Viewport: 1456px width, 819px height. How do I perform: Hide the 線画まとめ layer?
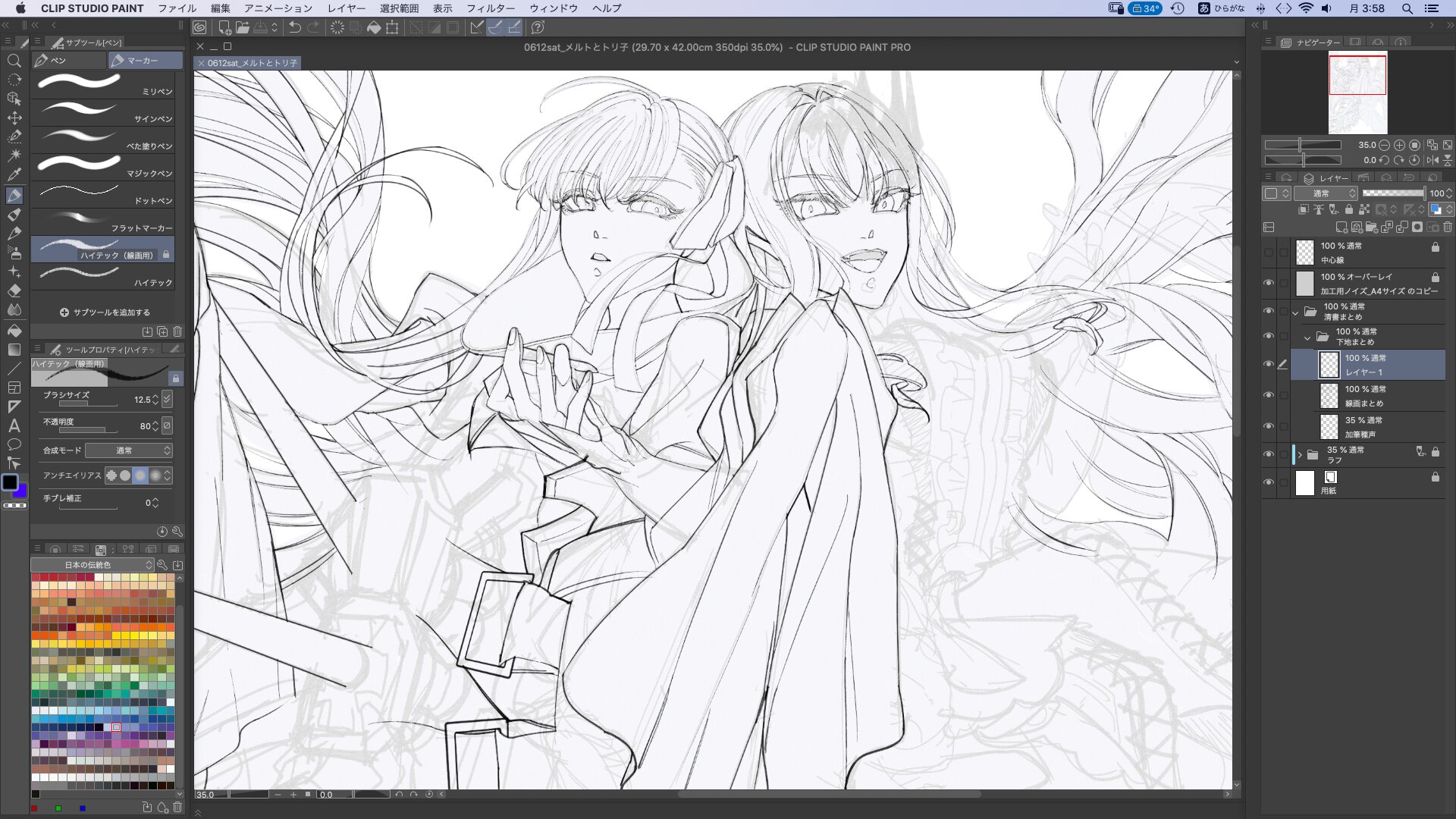[x=1269, y=395]
